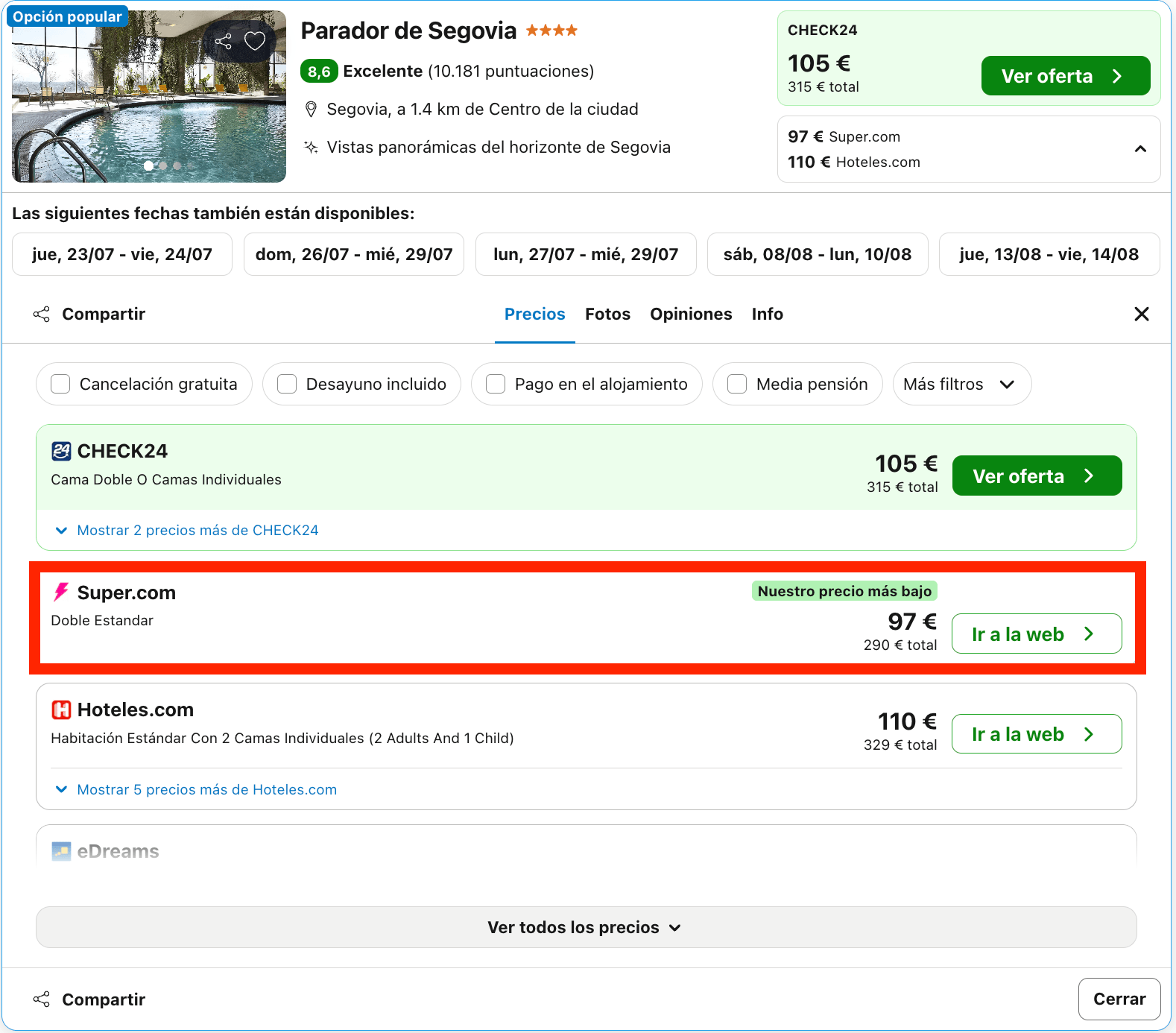The height and width of the screenshot is (1033, 1176).
Task: Open the Más filtros dropdown
Action: [961, 384]
